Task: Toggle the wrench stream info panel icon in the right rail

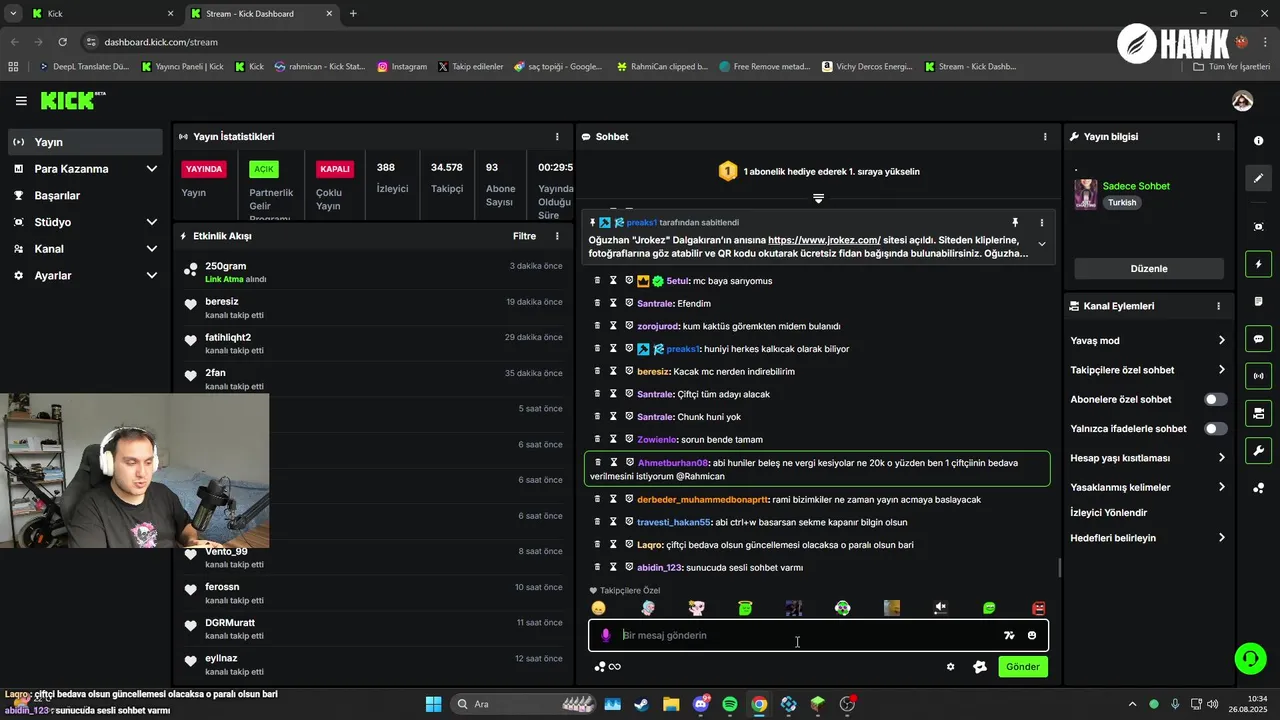Action: 1258,450
